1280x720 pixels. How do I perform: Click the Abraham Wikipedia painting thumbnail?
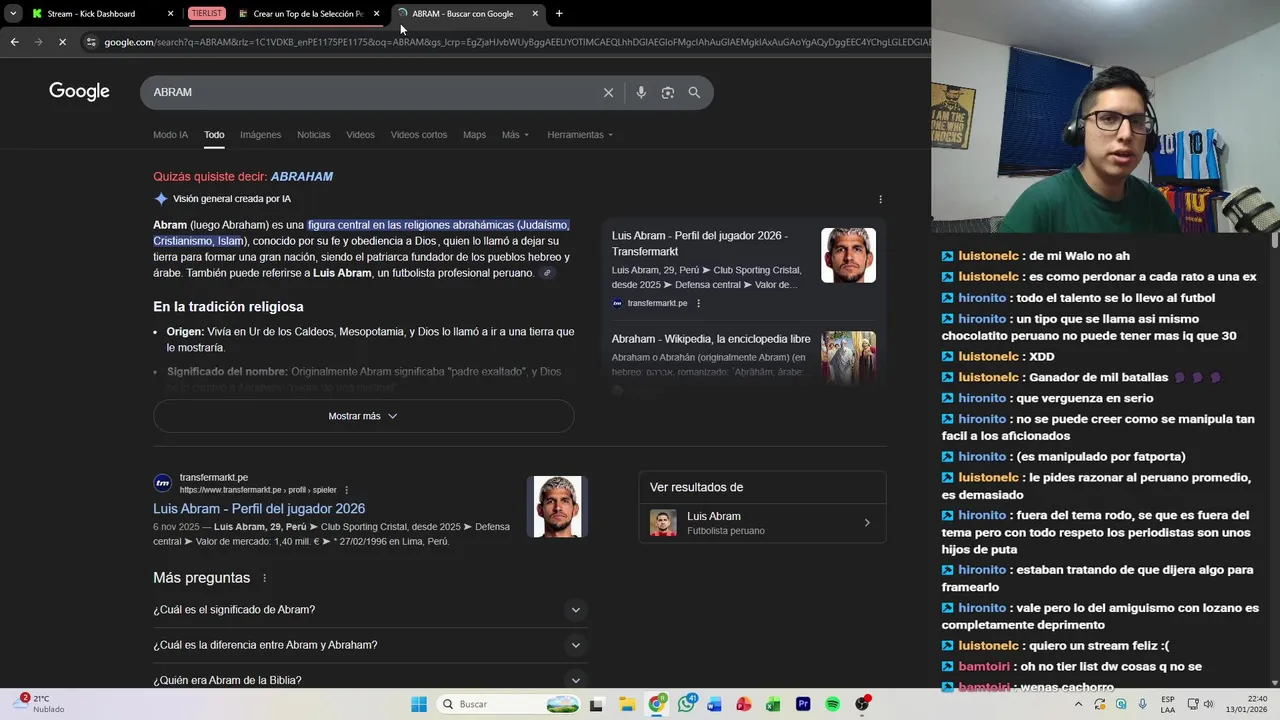coord(848,358)
